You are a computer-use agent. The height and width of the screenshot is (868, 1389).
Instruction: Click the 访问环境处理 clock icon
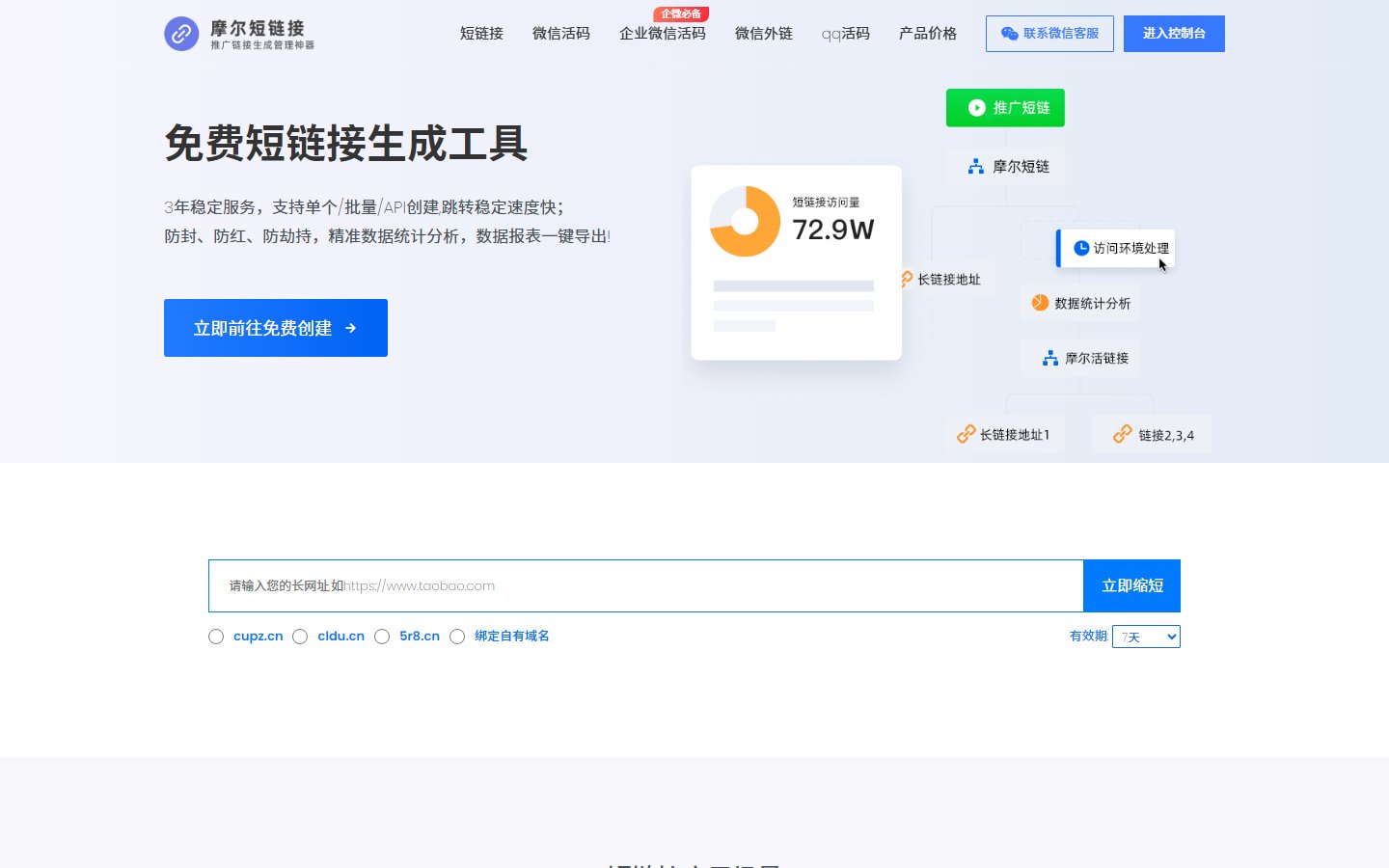[1081, 248]
